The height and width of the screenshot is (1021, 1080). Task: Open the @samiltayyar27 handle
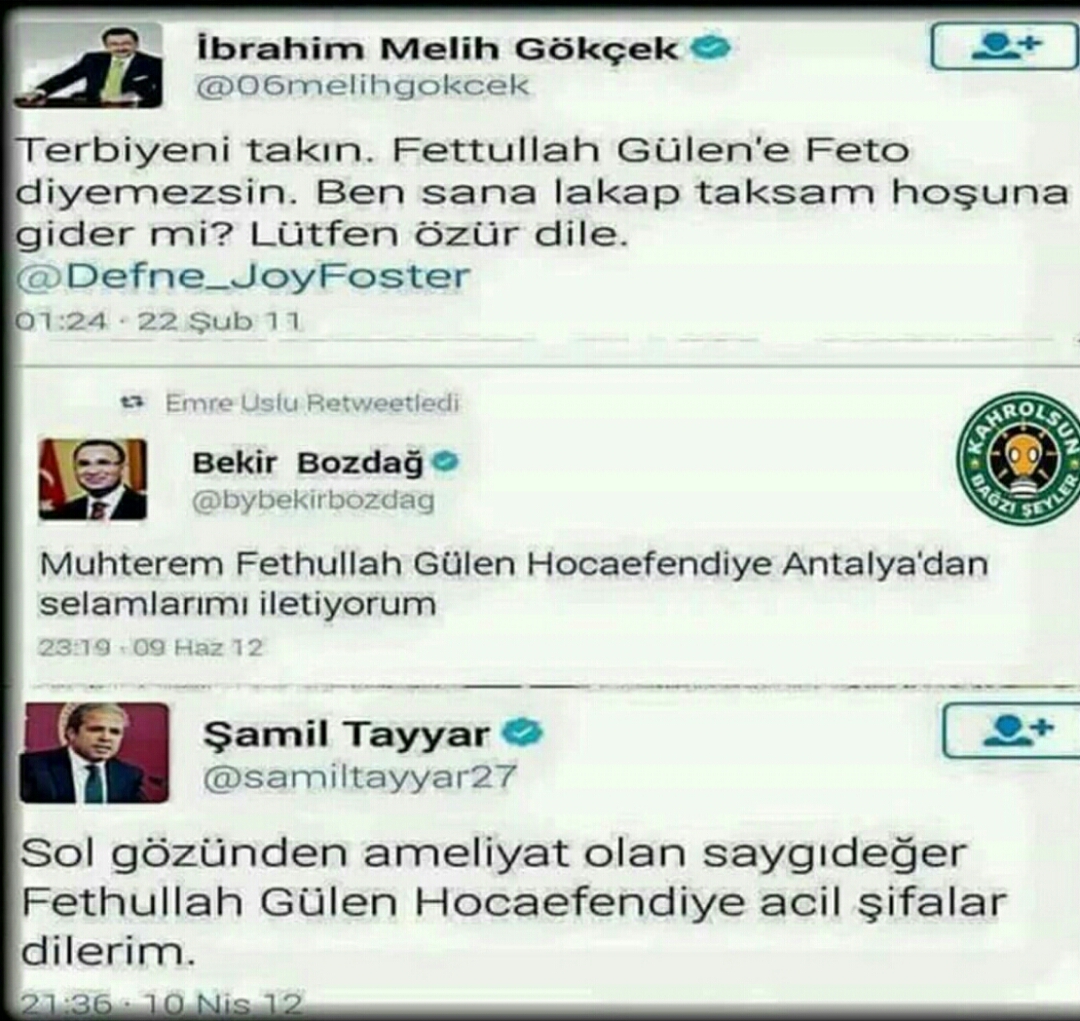point(360,778)
